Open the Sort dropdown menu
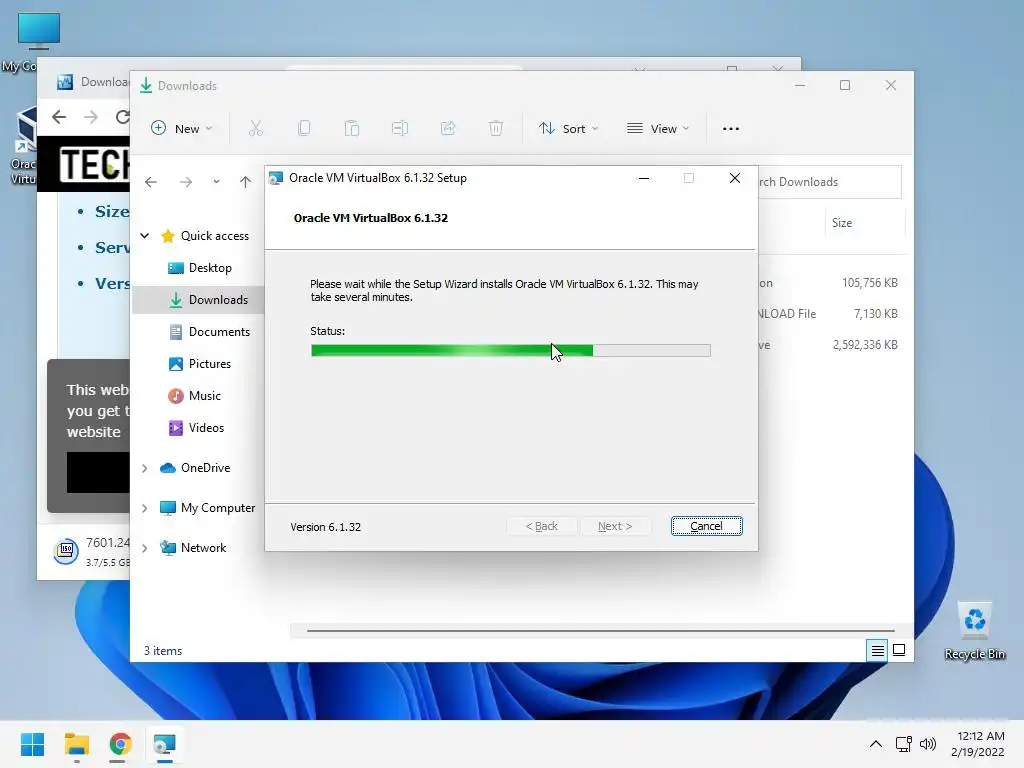This screenshot has height=768, width=1024. pos(568,129)
